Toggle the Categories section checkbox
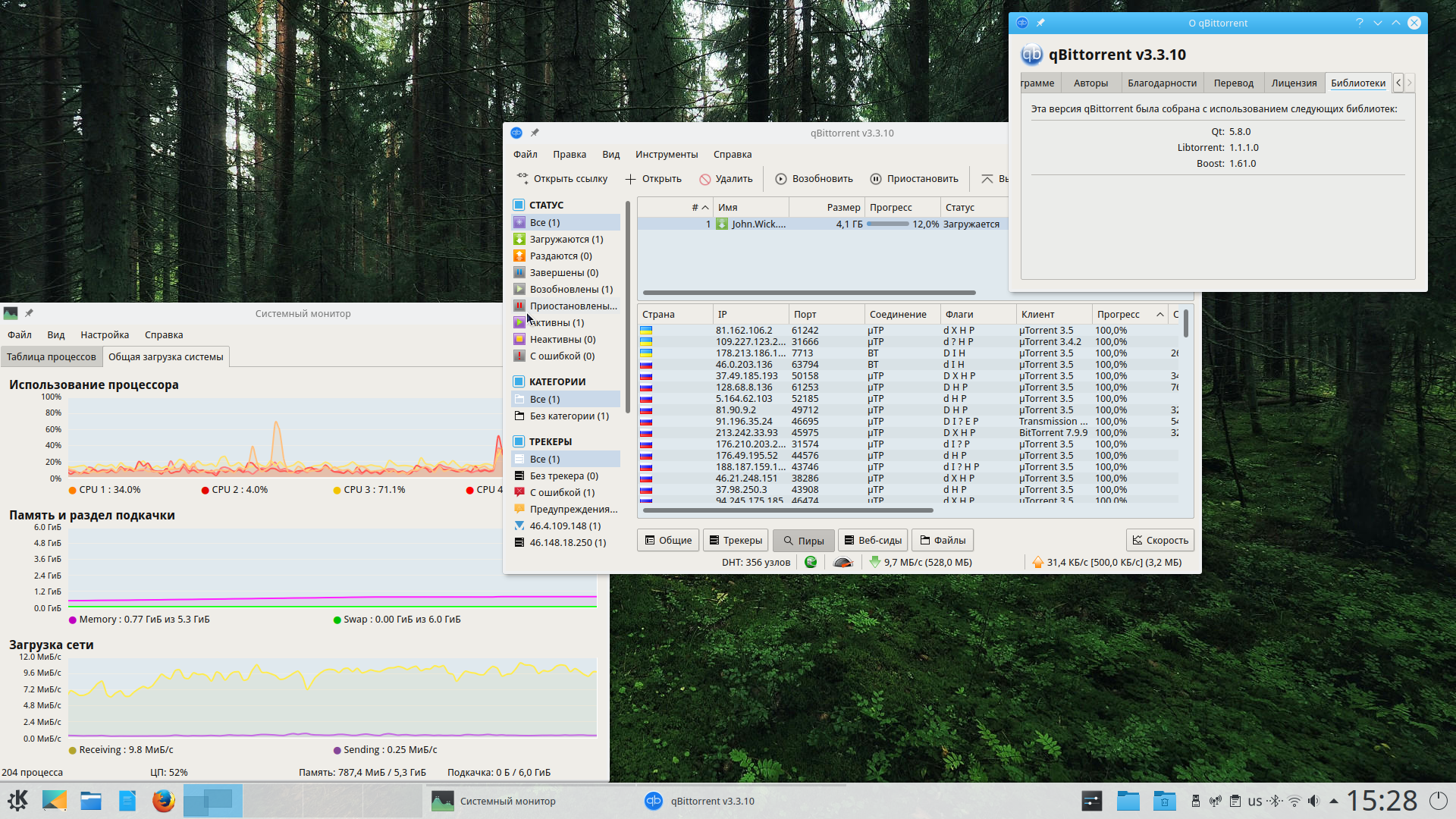1456x819 pixels. click(519, 381)
